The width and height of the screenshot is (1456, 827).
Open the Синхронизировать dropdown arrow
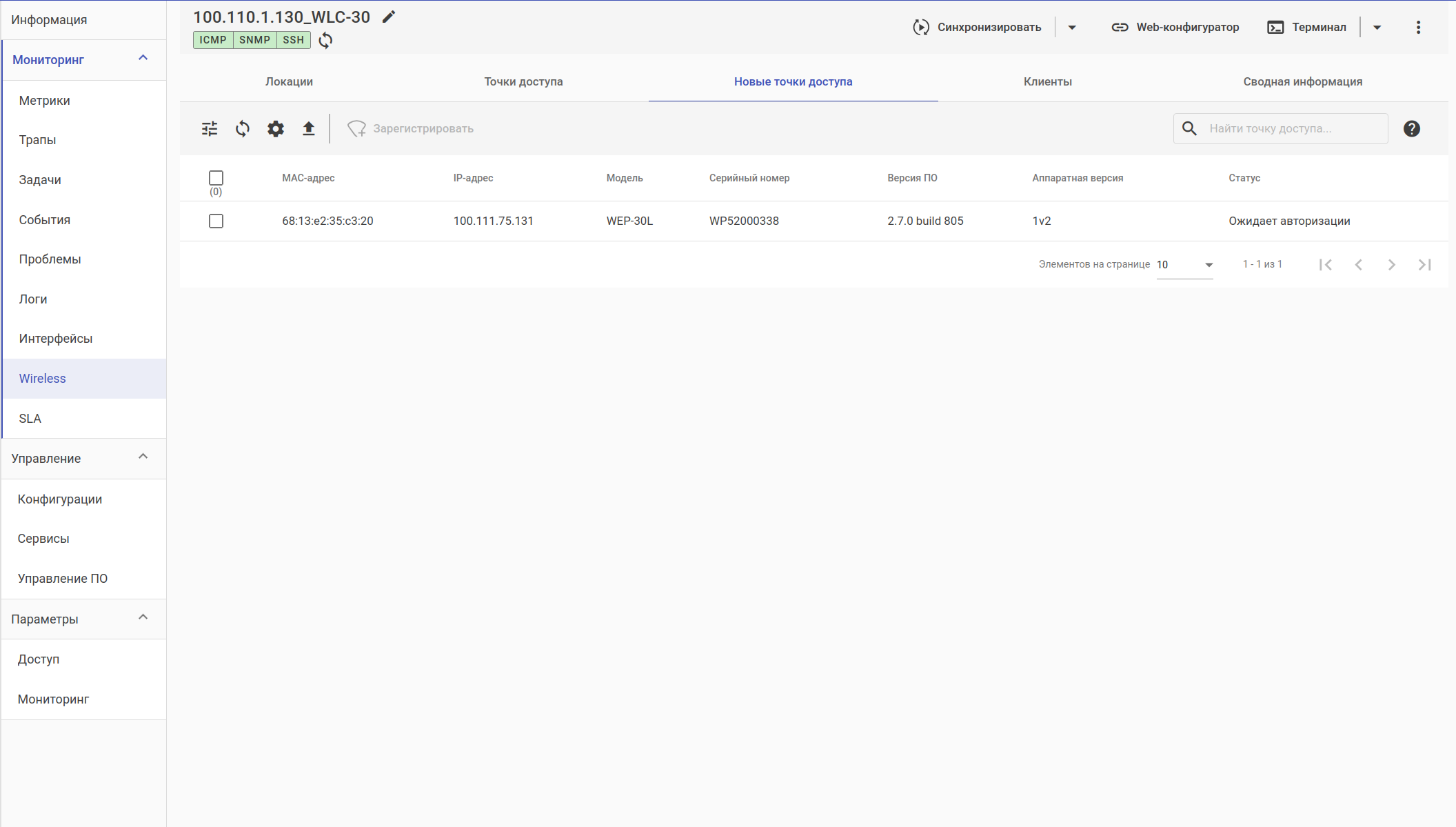pos(1072,28)
